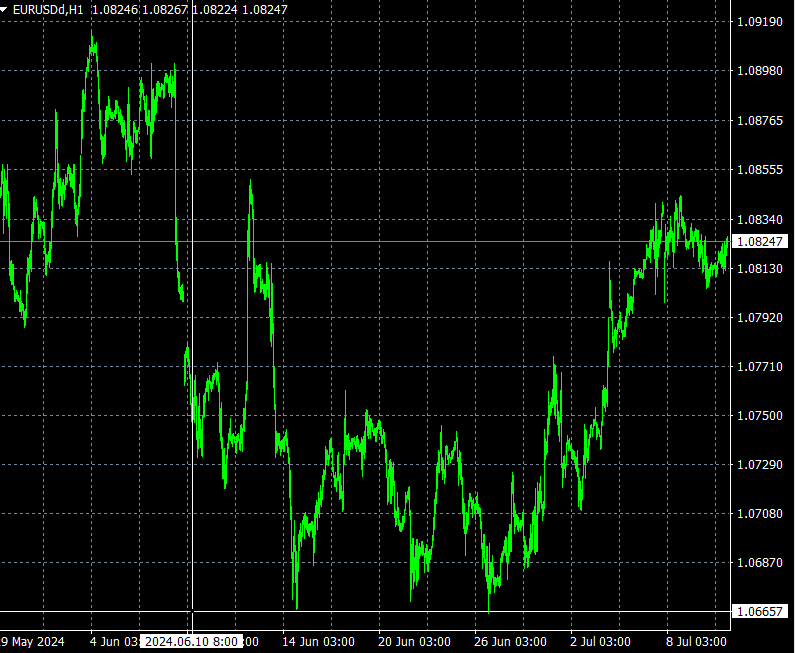Image resolution: width=795 pixels, height=653 pixels.
Task: Click the crosshair date label 2024.06.10 8:00
Action: click(190, 641)
